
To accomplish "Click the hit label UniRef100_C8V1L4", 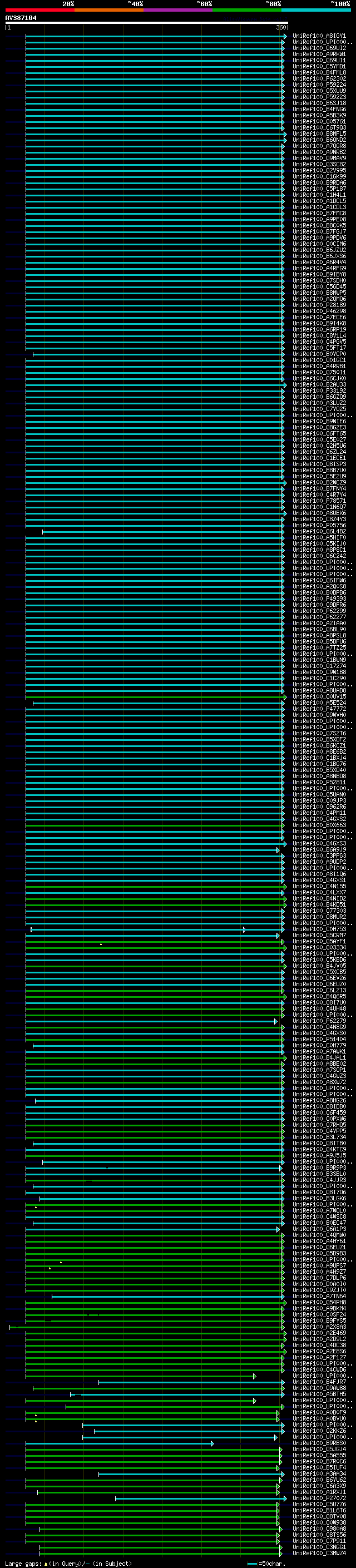I will (x=319, y=335).
